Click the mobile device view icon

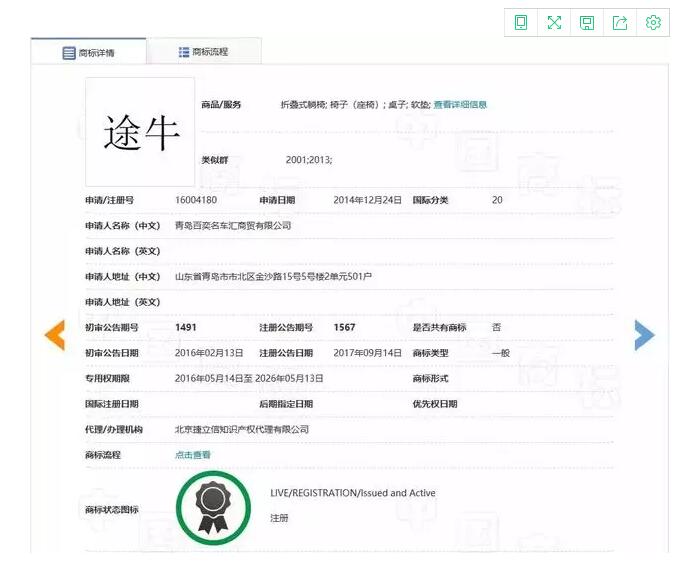[521, 22]
